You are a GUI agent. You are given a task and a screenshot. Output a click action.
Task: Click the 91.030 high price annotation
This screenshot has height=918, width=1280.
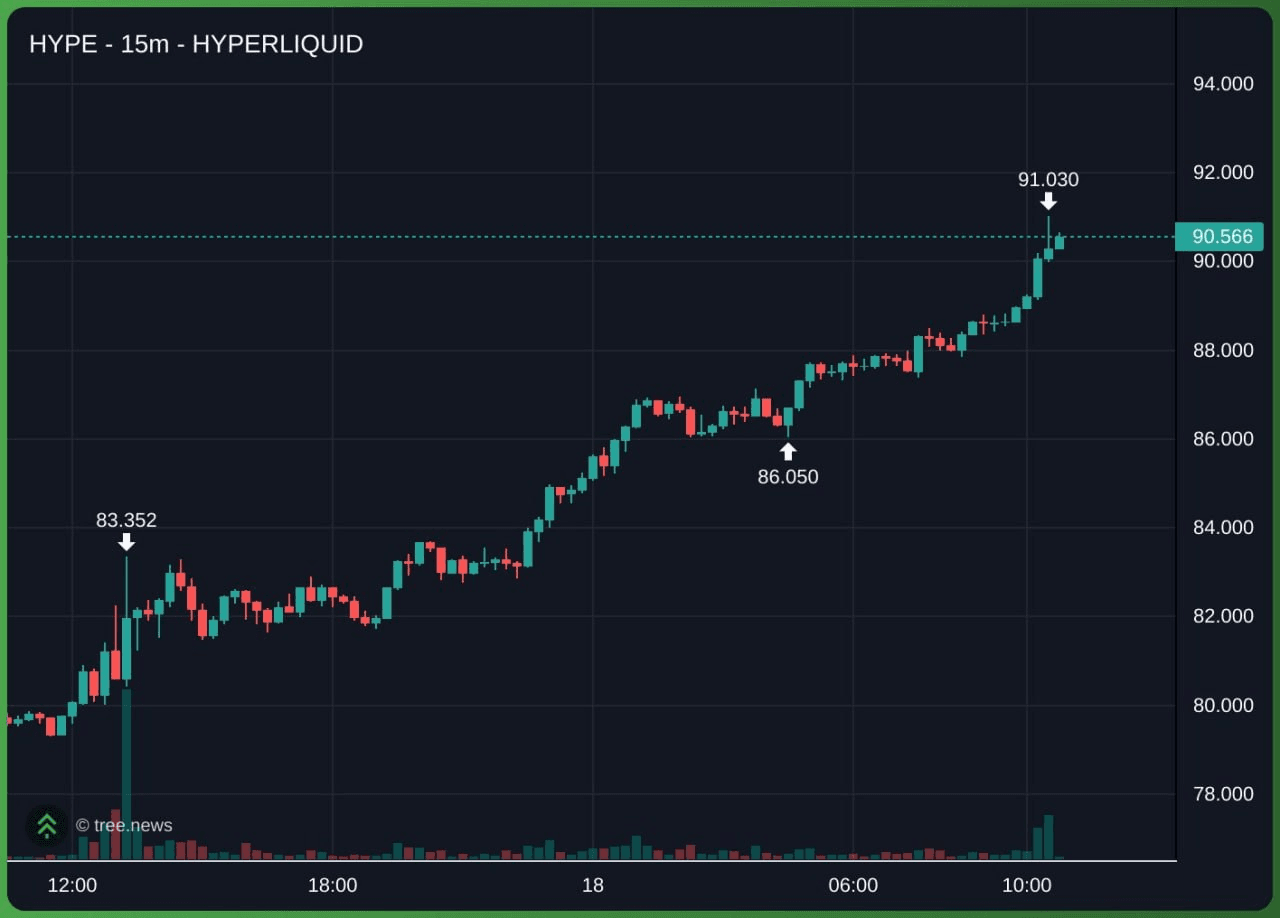click(x=1048, y=180)
